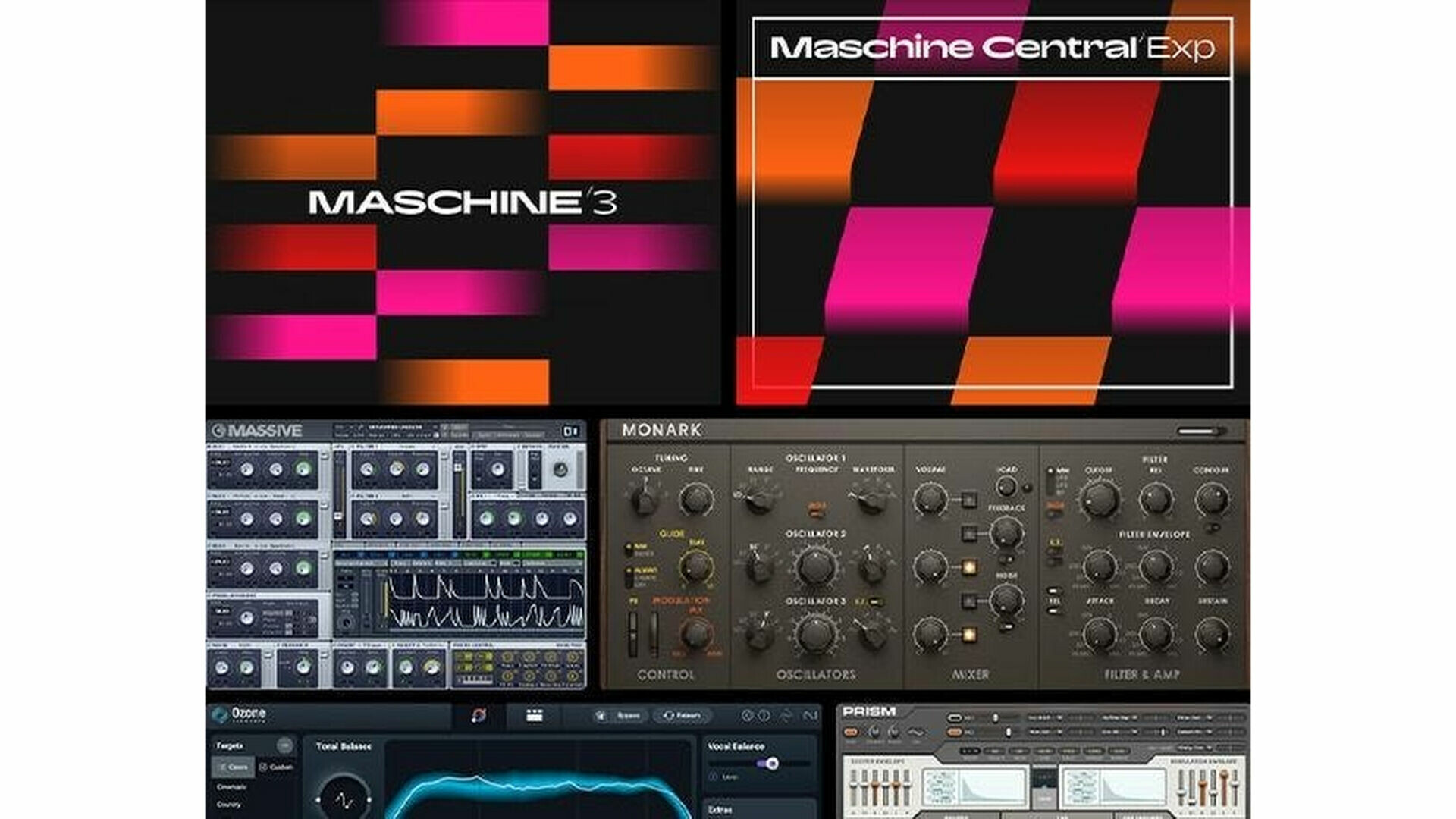Toggle Monark mixer Noise on switch
Screen dimensions: 1456x819
(x=968, y=601)
